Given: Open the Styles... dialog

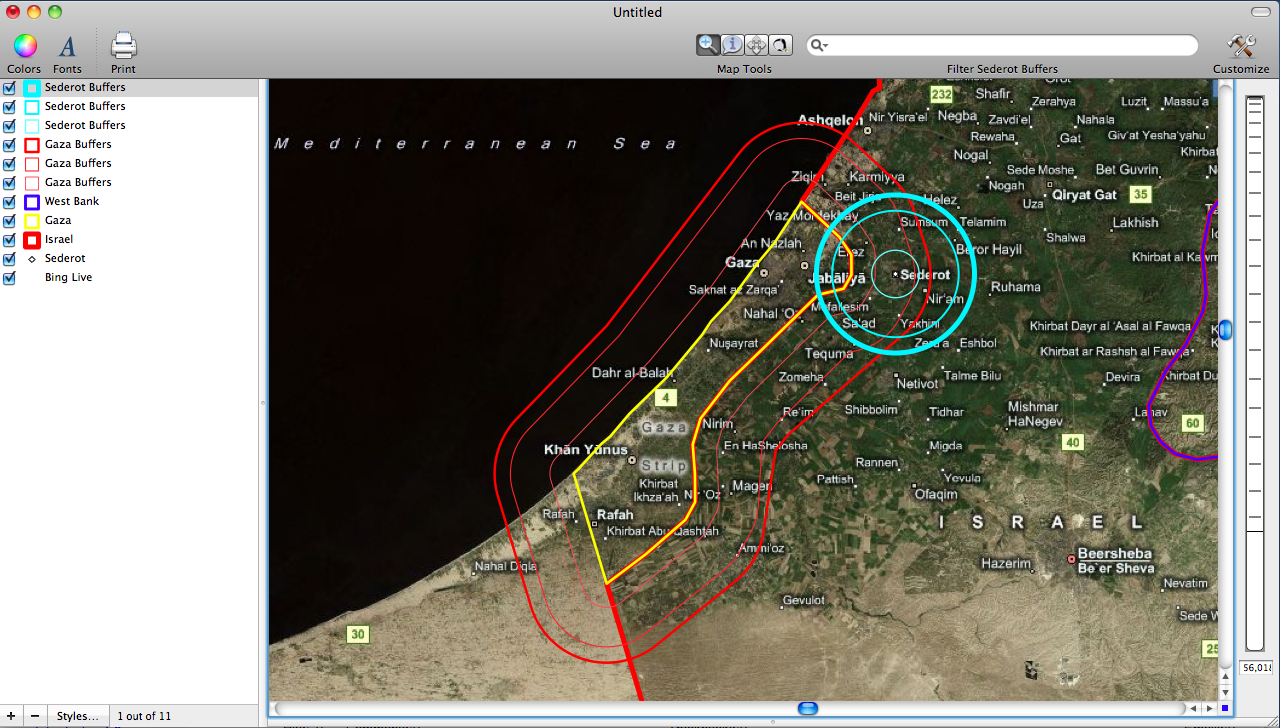Looking at the screenshot, I should (x=77, y=716).
